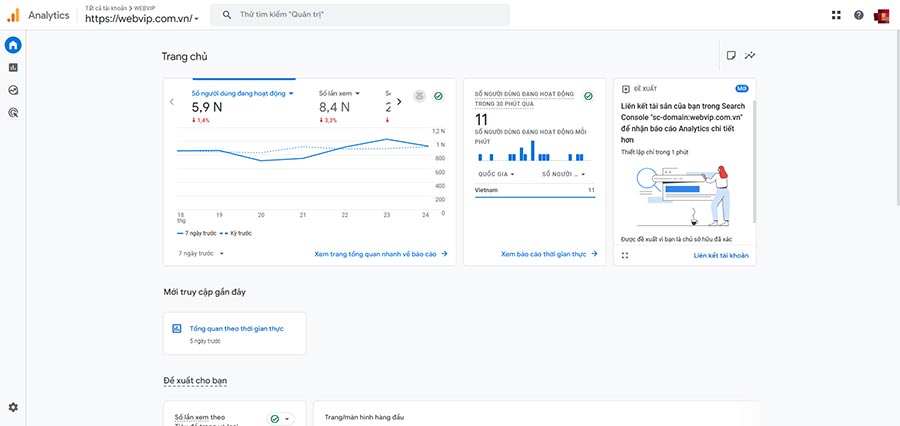
Task: Open the property selector https://webvip.com.vn/
Action: (142, 18)
